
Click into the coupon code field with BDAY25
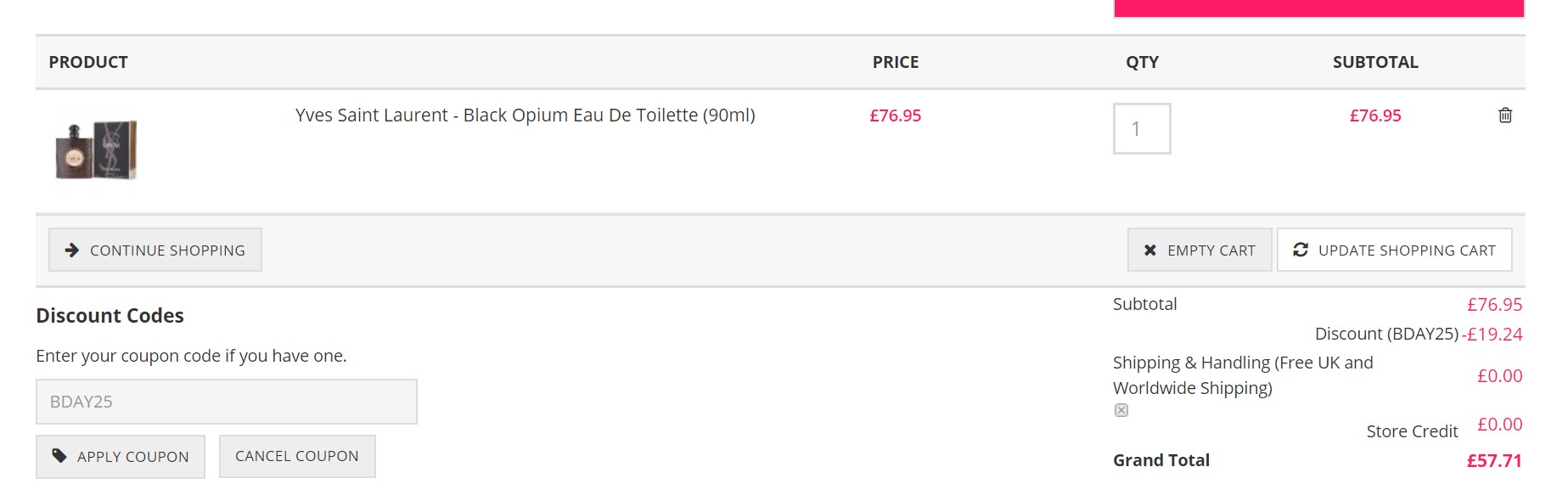click(x=227, y=402)
